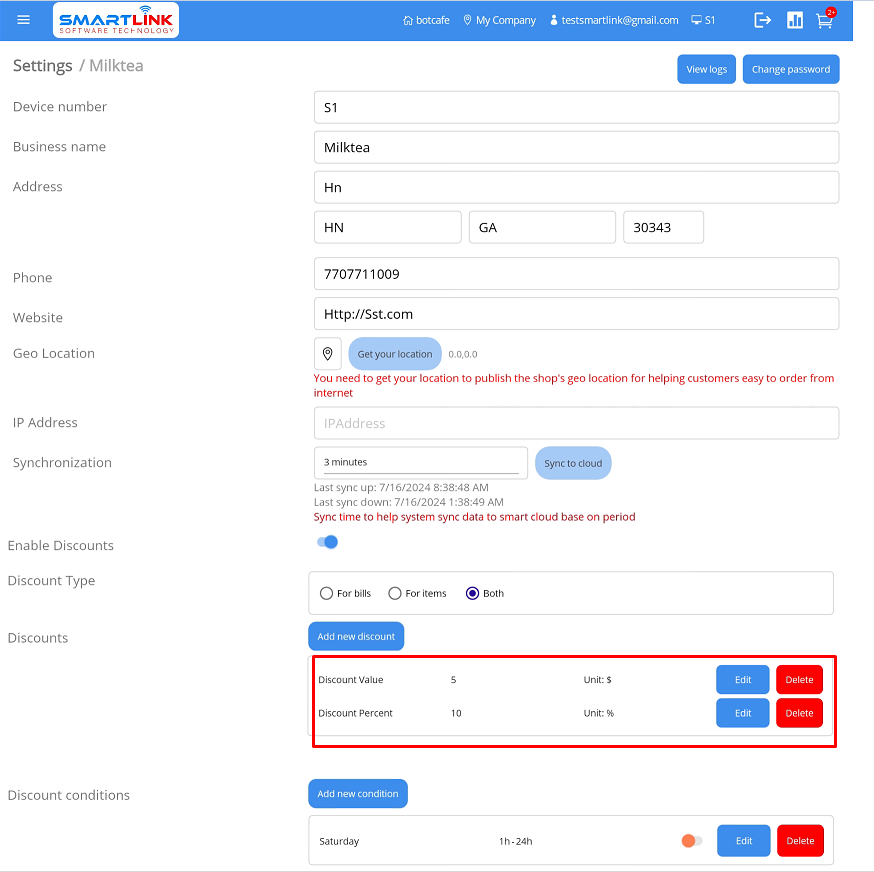
Task: Open the reports chart icon
Action: coord(795,20)
